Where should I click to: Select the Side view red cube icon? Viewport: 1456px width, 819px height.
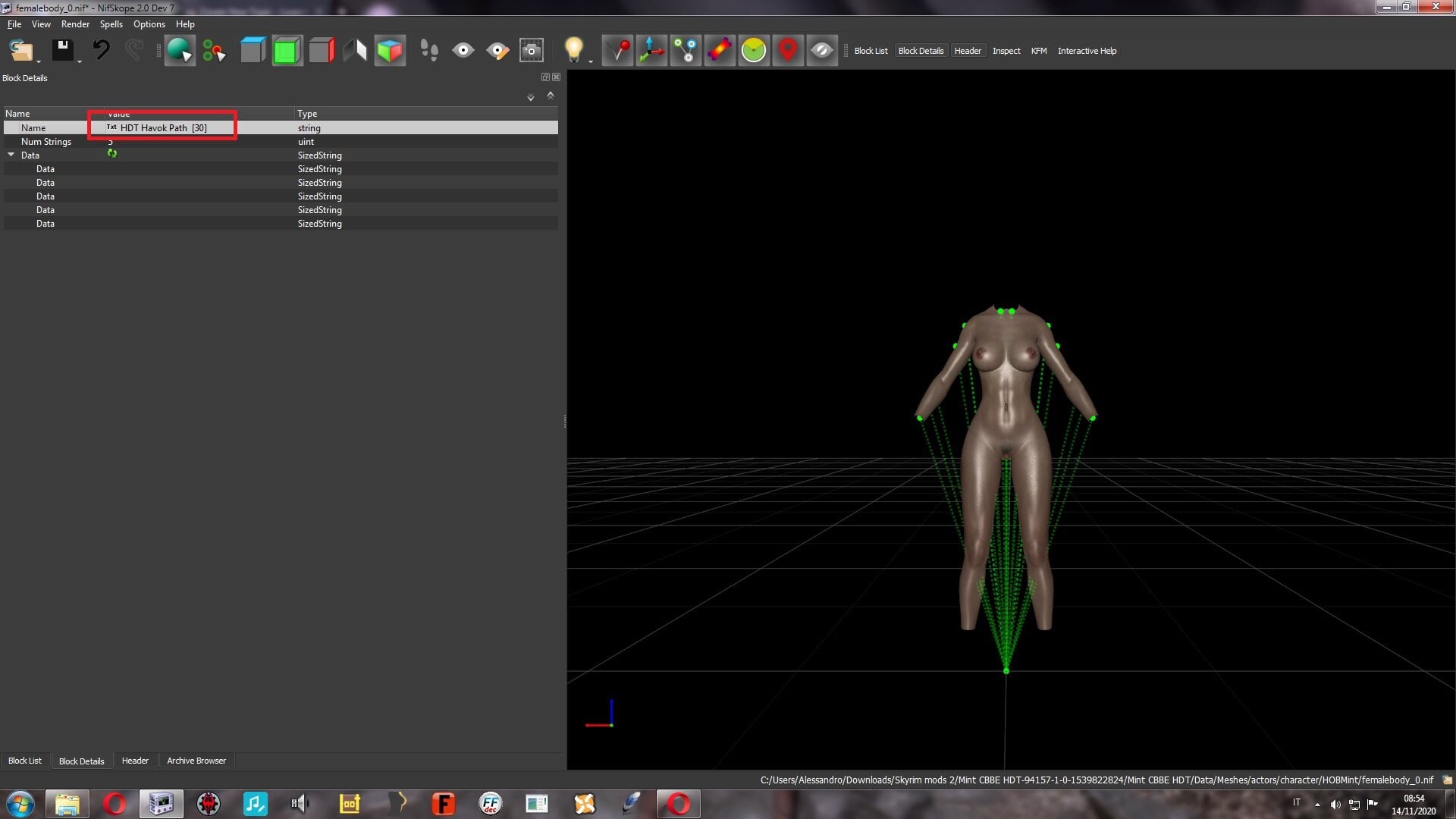322,51
